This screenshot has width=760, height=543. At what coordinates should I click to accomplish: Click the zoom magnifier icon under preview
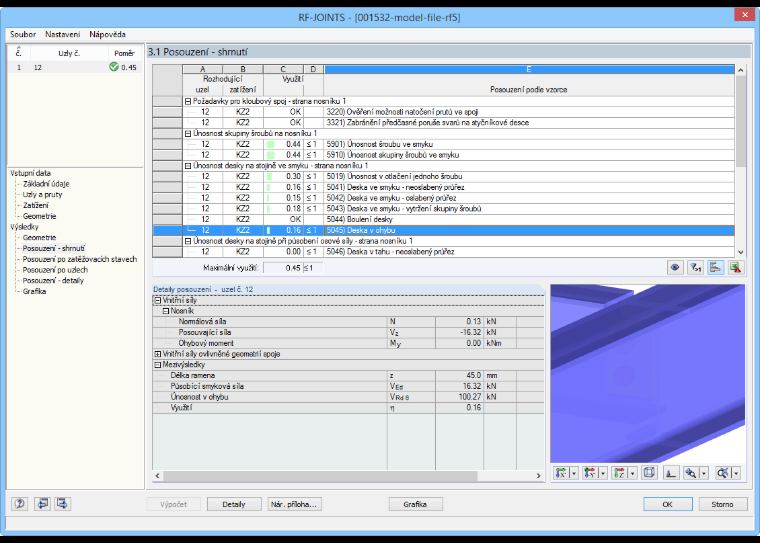tap(691, 473)
